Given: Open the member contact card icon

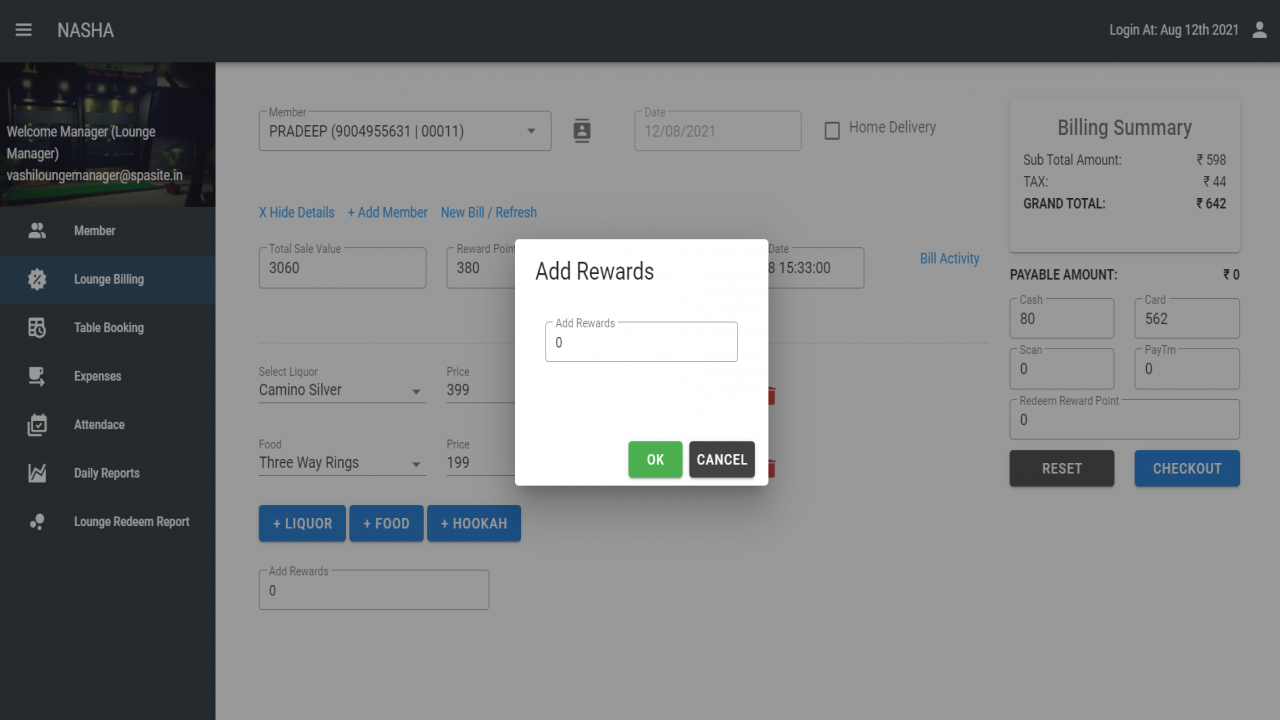Looking at the screenshot, I should 582,131.
